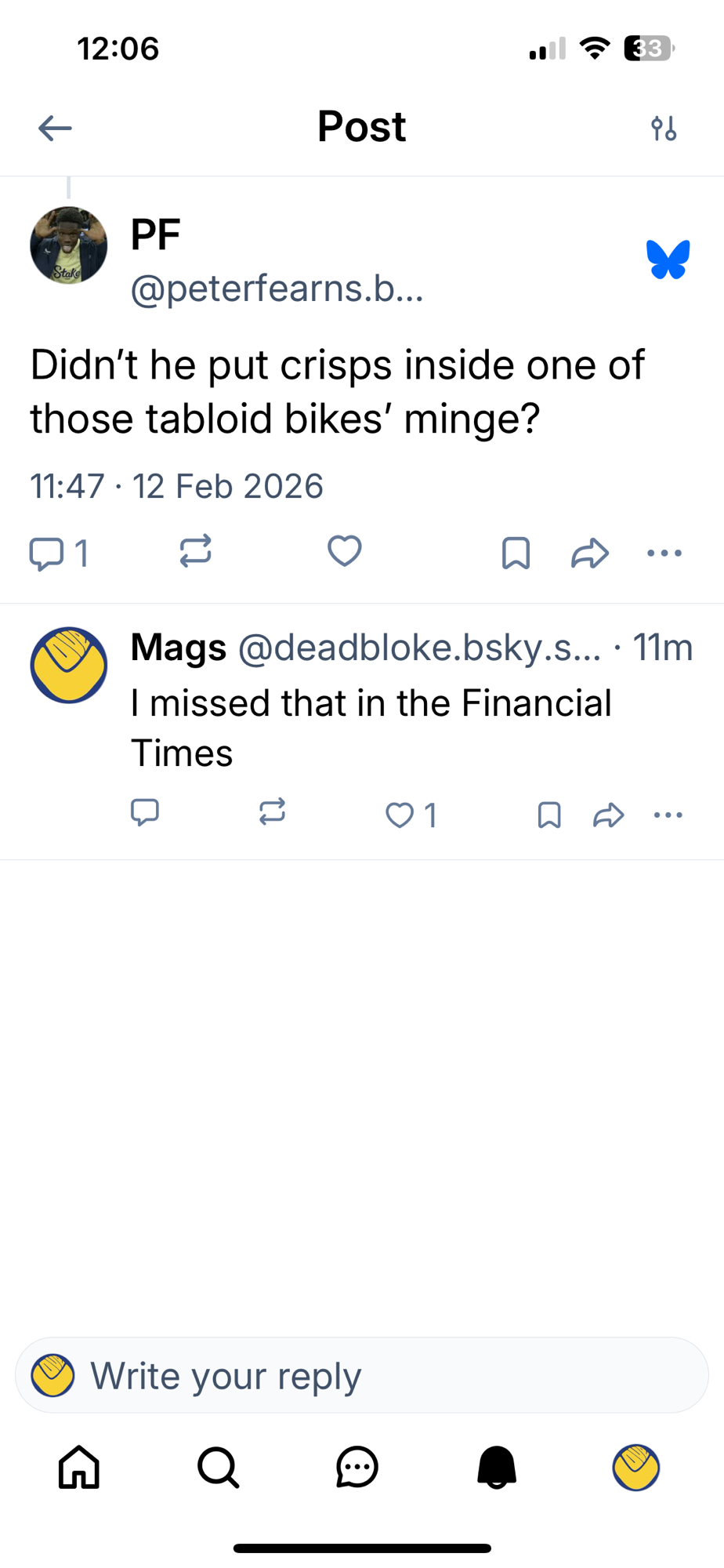This screenshot has width=724, height=1568.
Task: Open the Notifications bell tab
Action: pyautogui.click(x=497, y=1467)
